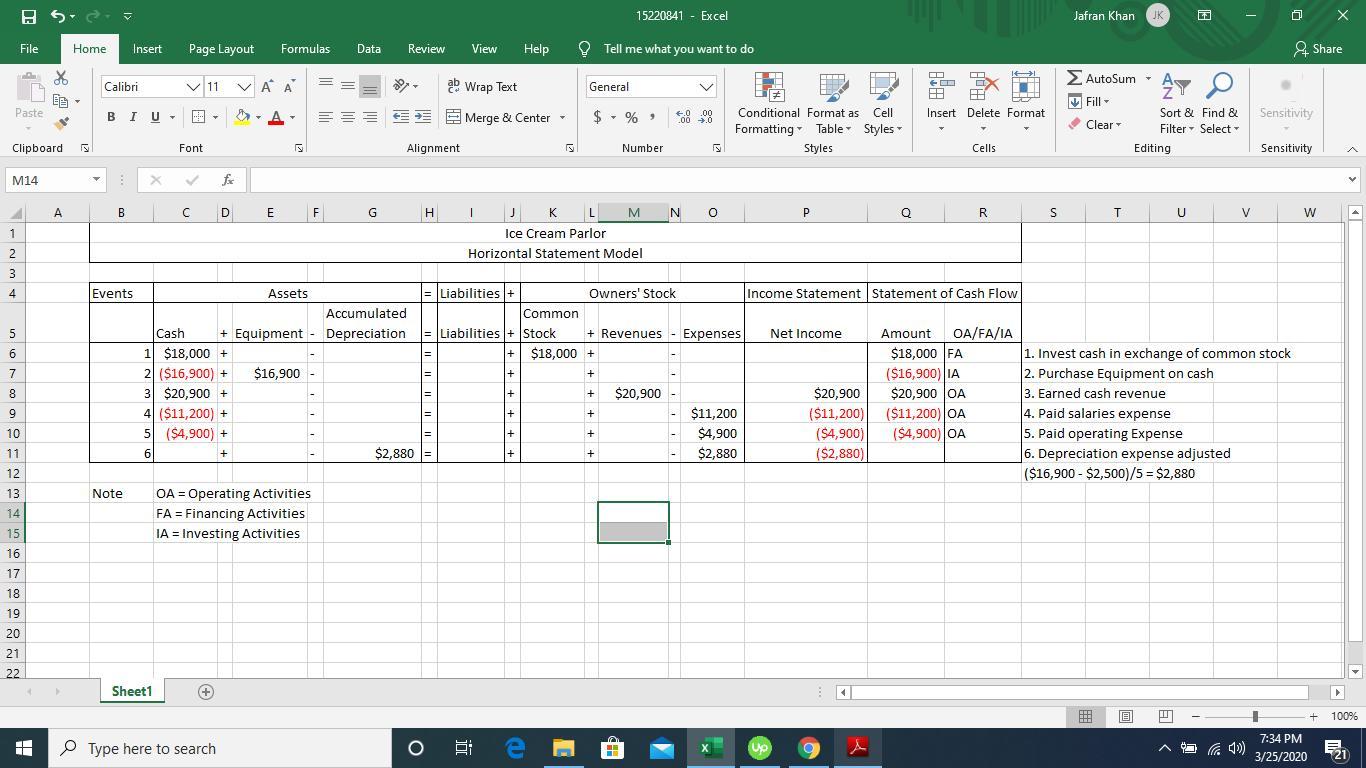The height and width of the screenshot is (768, 1366).
Task: Toggle Bold formatting
Action: point(111,118)
